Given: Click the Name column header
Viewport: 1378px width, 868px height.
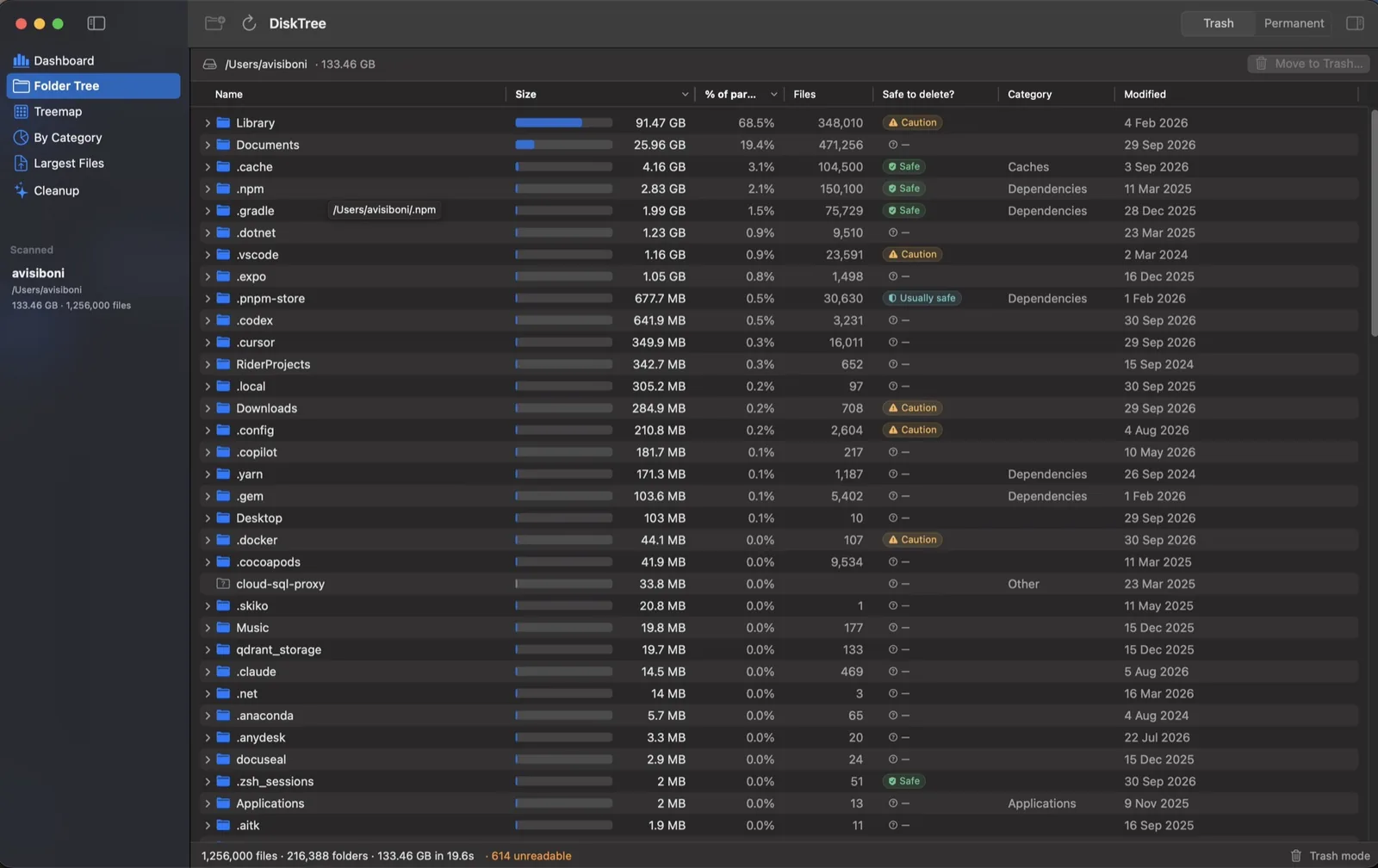Looking at the screenshot, I should tap(228, 94).
